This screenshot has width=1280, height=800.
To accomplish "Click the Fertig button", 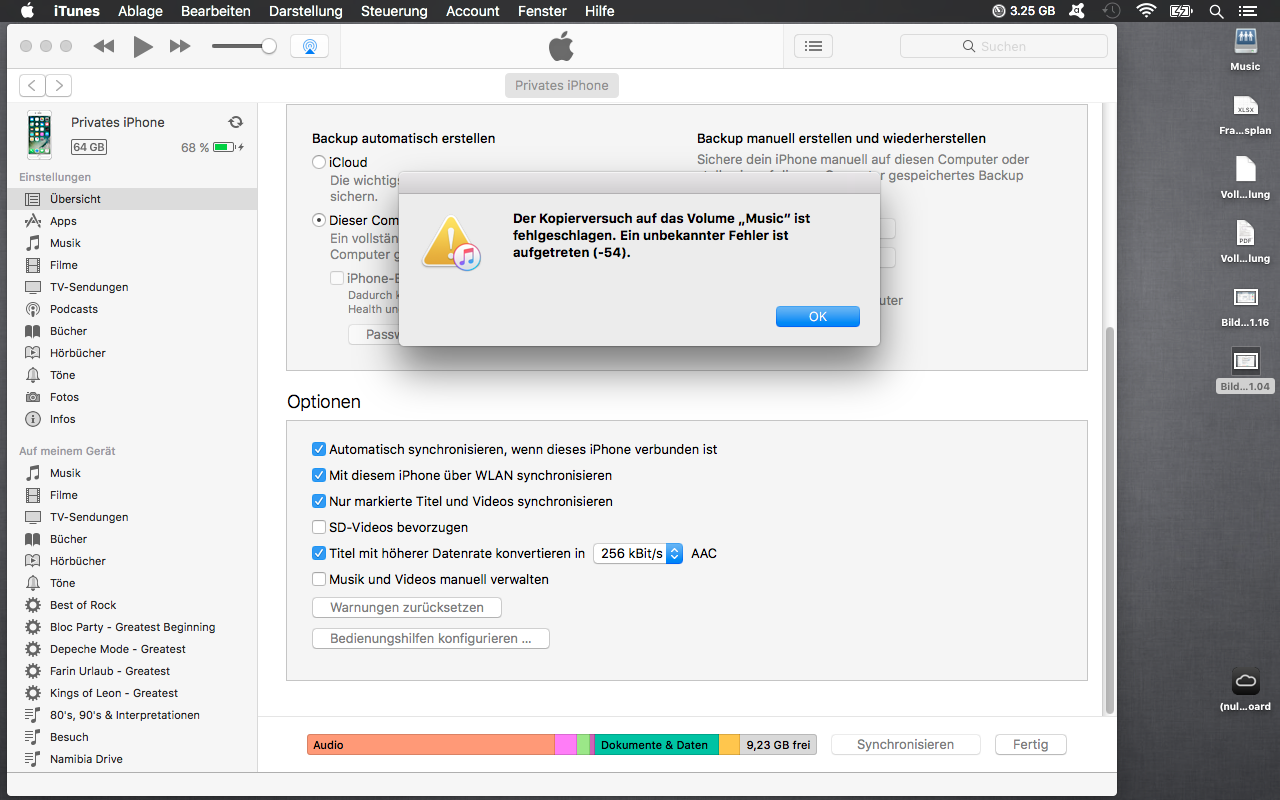I will (1031, 744).
